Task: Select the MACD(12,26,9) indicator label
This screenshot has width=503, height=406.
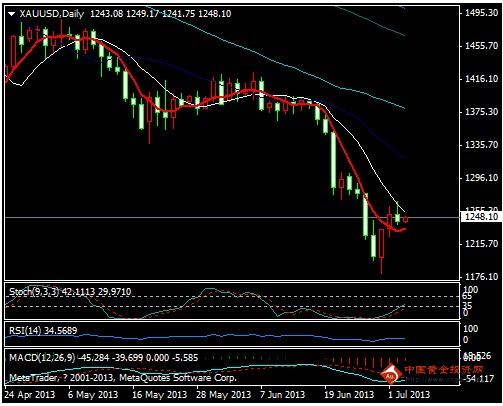Action: coord(42,358)
